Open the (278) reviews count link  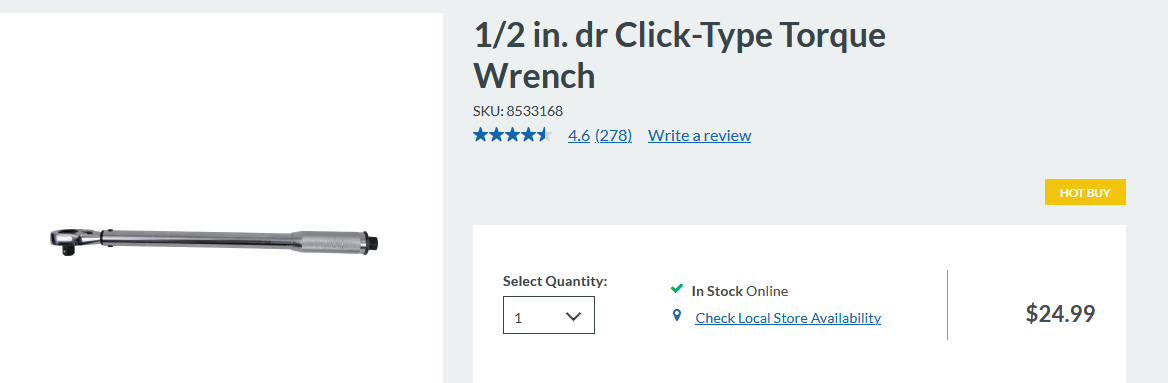613,136
